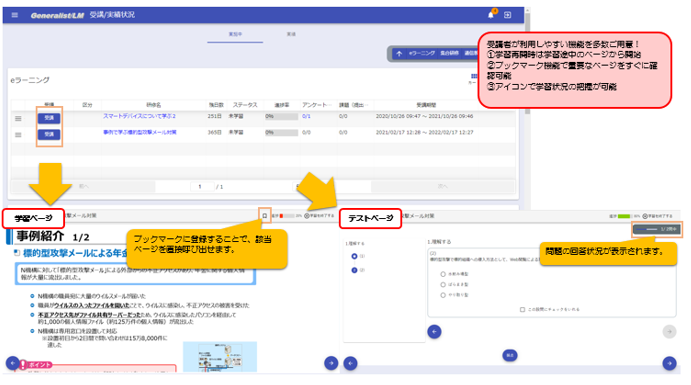Bookmark the current learning page

click(264, 216)
